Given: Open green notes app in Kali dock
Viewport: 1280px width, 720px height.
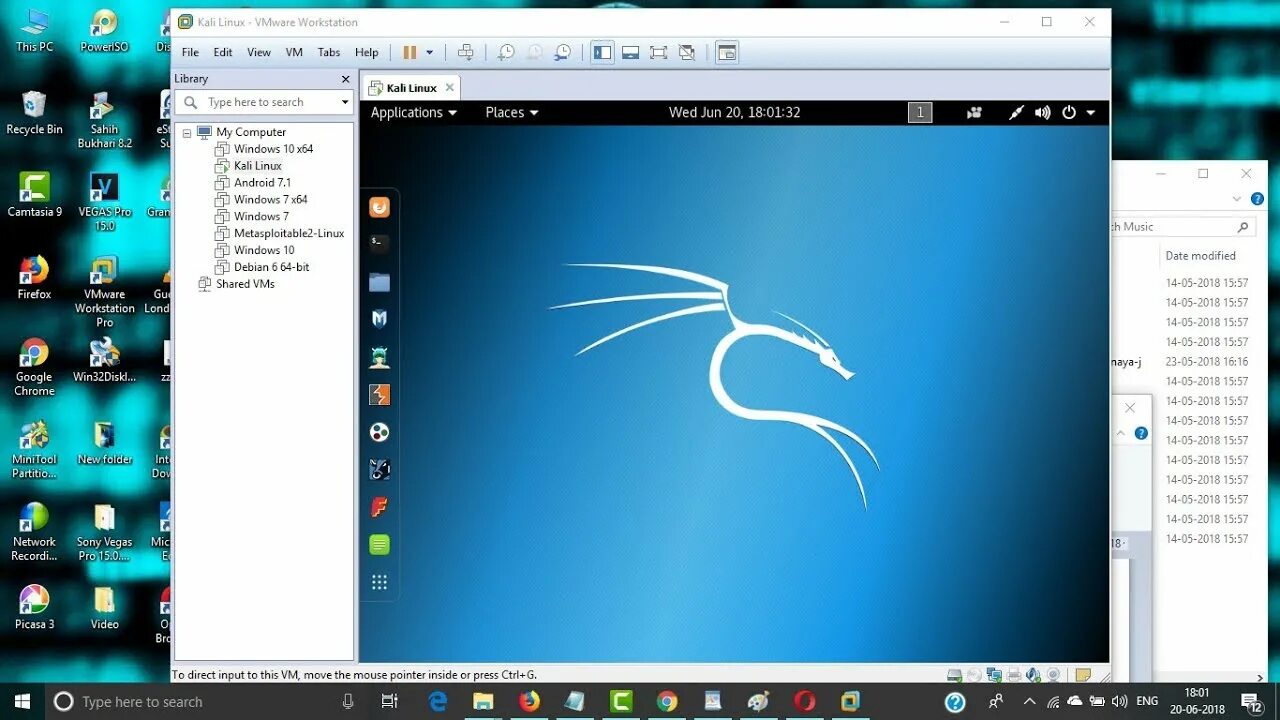Looking at the screenshot, I should coord(379,545).
